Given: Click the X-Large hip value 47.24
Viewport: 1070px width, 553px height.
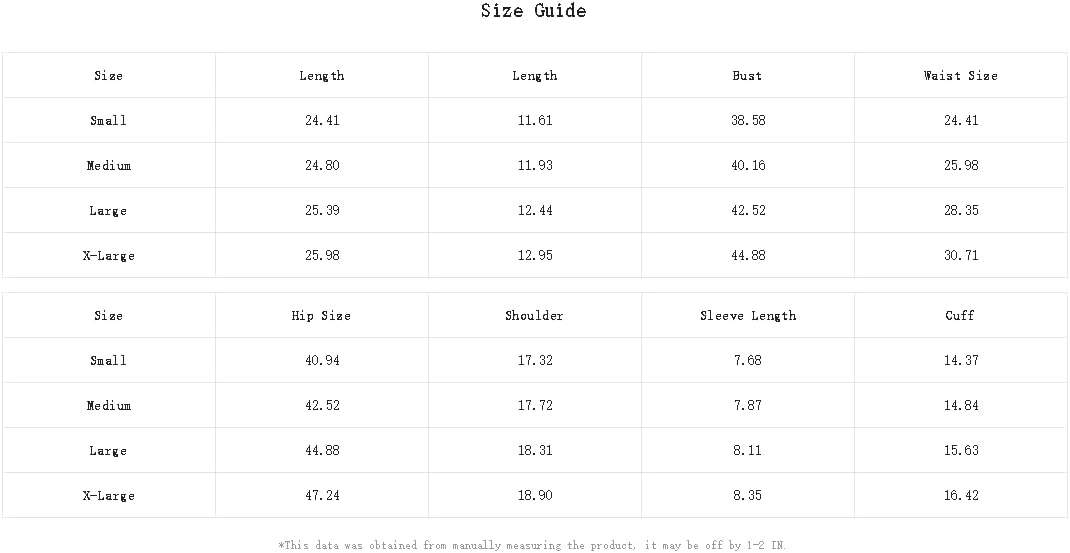Looking at the screenshot, I should pyautogui.click(x=322, y=496).
